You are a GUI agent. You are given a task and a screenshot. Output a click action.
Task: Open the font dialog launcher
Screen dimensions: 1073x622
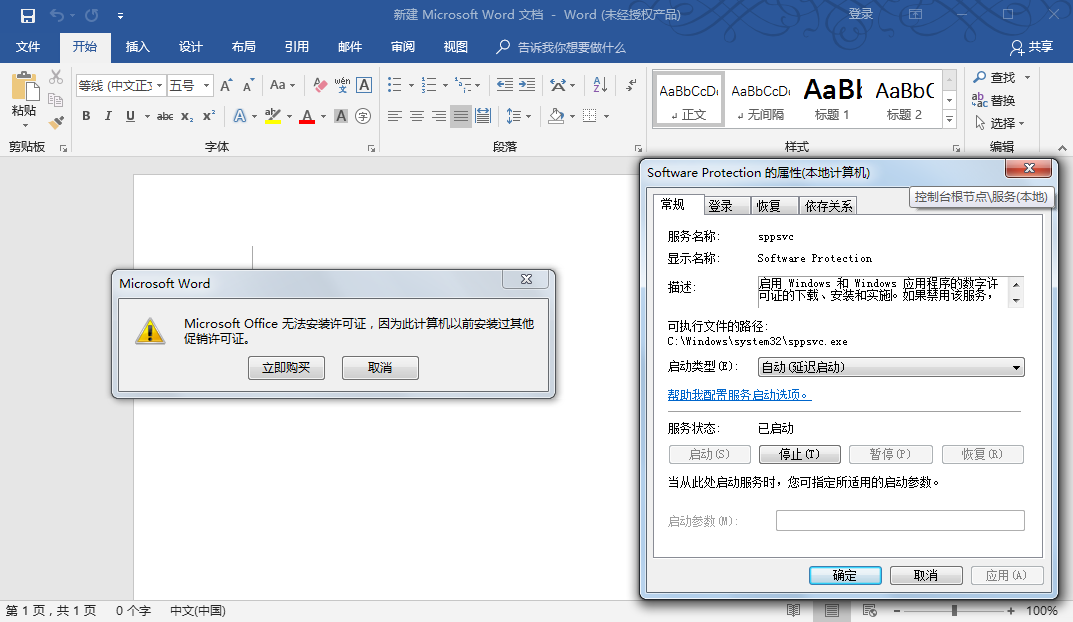[372, 148]
